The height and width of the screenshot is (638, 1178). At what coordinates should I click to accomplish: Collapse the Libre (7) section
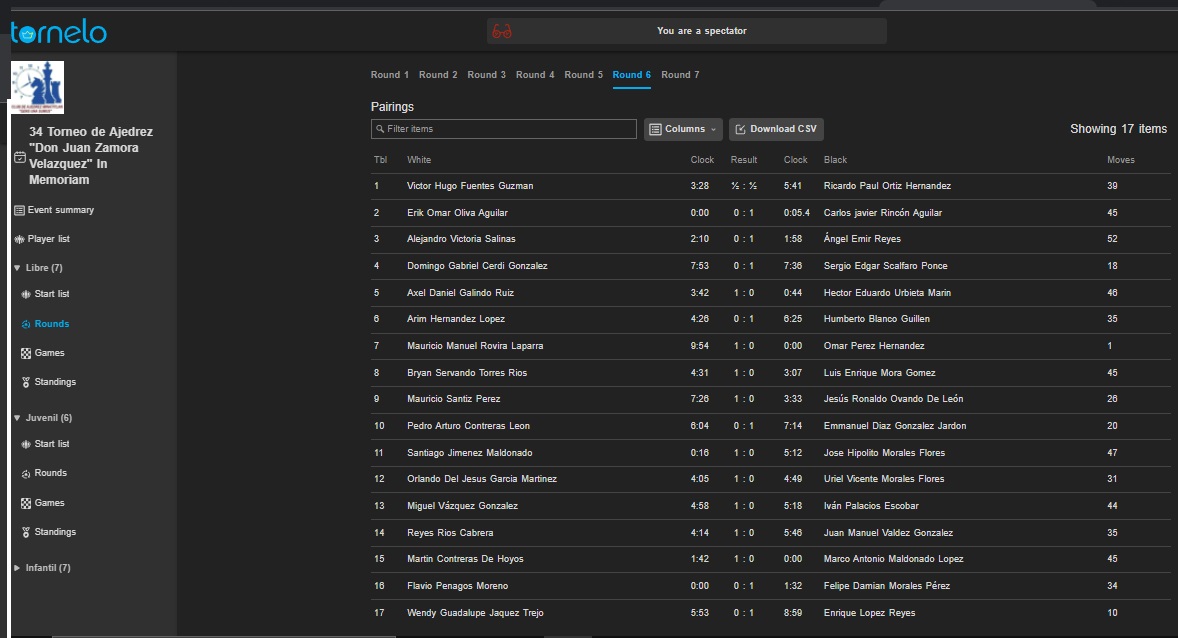tap(17, 268)
